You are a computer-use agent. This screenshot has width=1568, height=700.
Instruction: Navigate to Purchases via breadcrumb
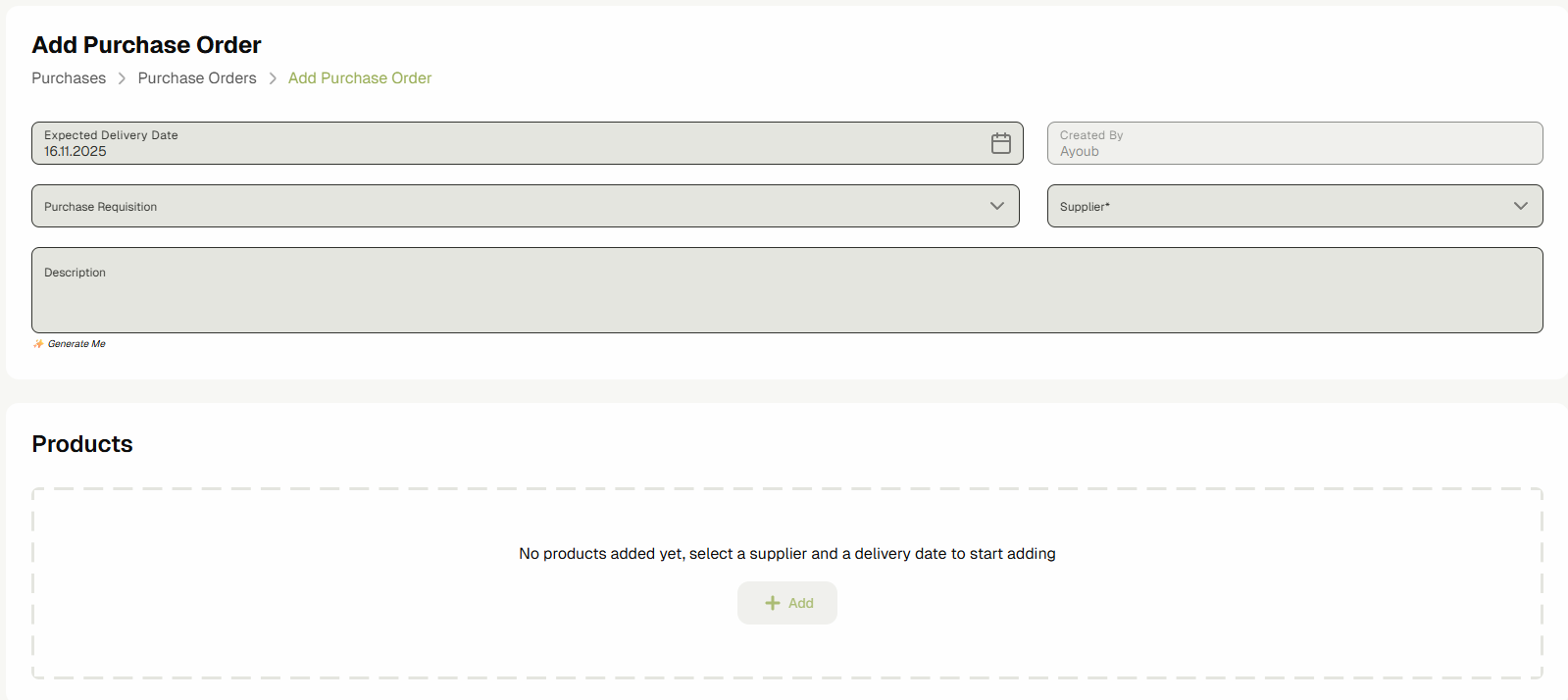click(x=68, y=77)
